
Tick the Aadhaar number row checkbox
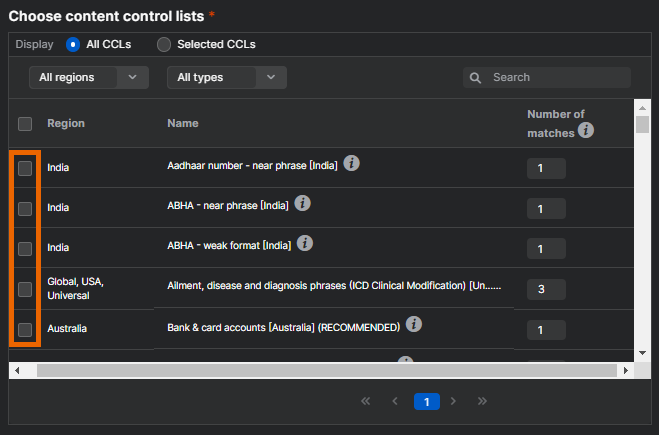click(25, 168)
